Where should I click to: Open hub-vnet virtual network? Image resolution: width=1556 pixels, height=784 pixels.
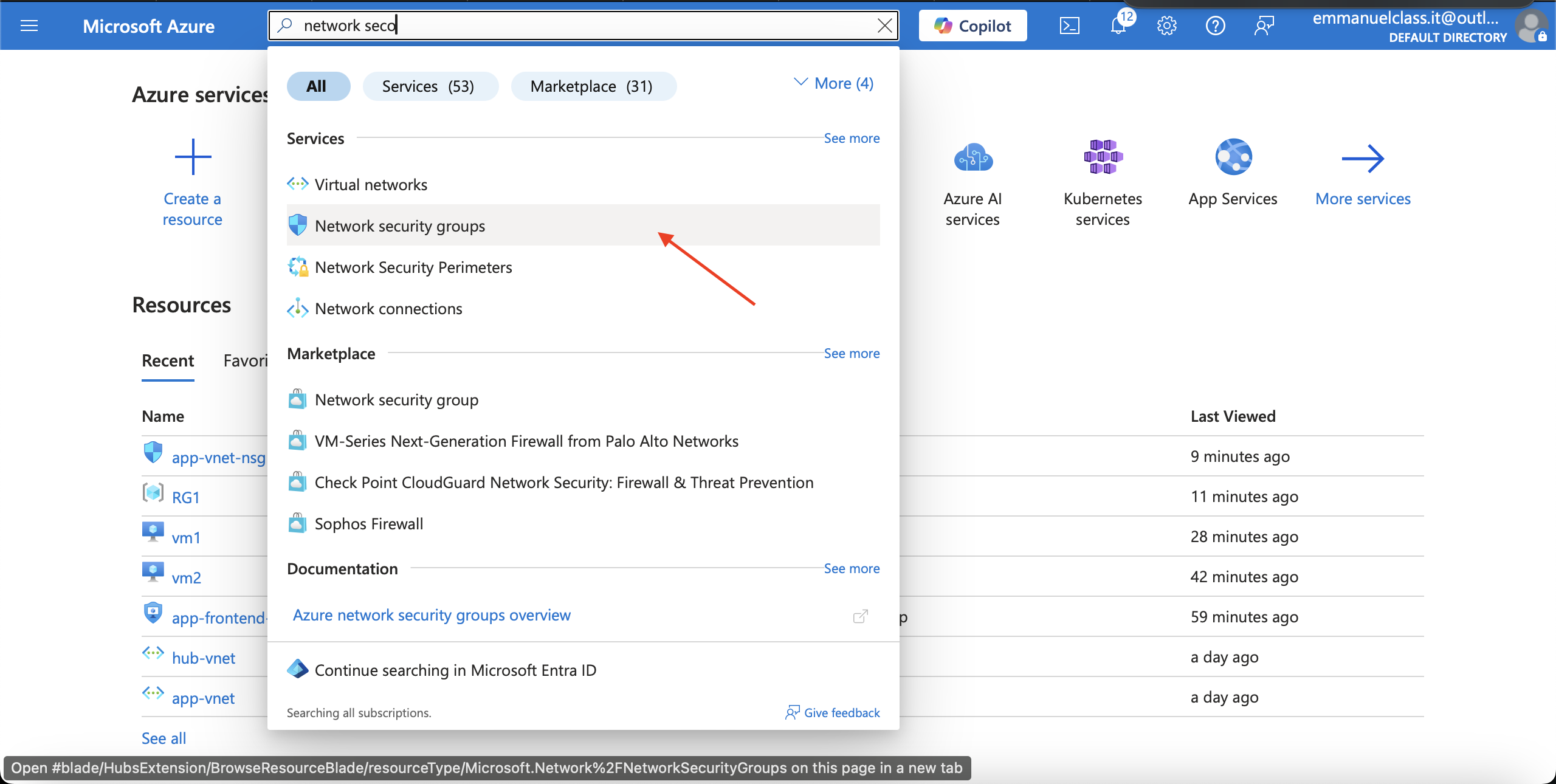203,658
